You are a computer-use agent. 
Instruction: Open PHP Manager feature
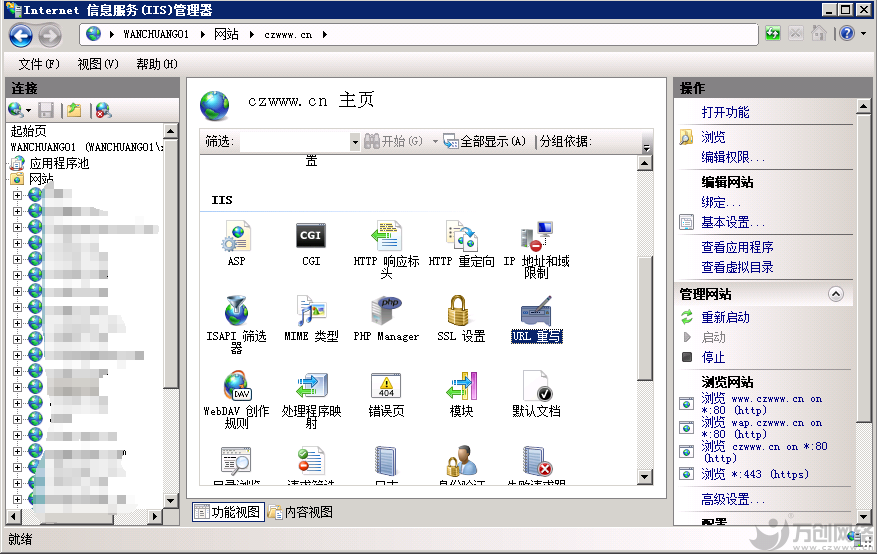[386, 312]
